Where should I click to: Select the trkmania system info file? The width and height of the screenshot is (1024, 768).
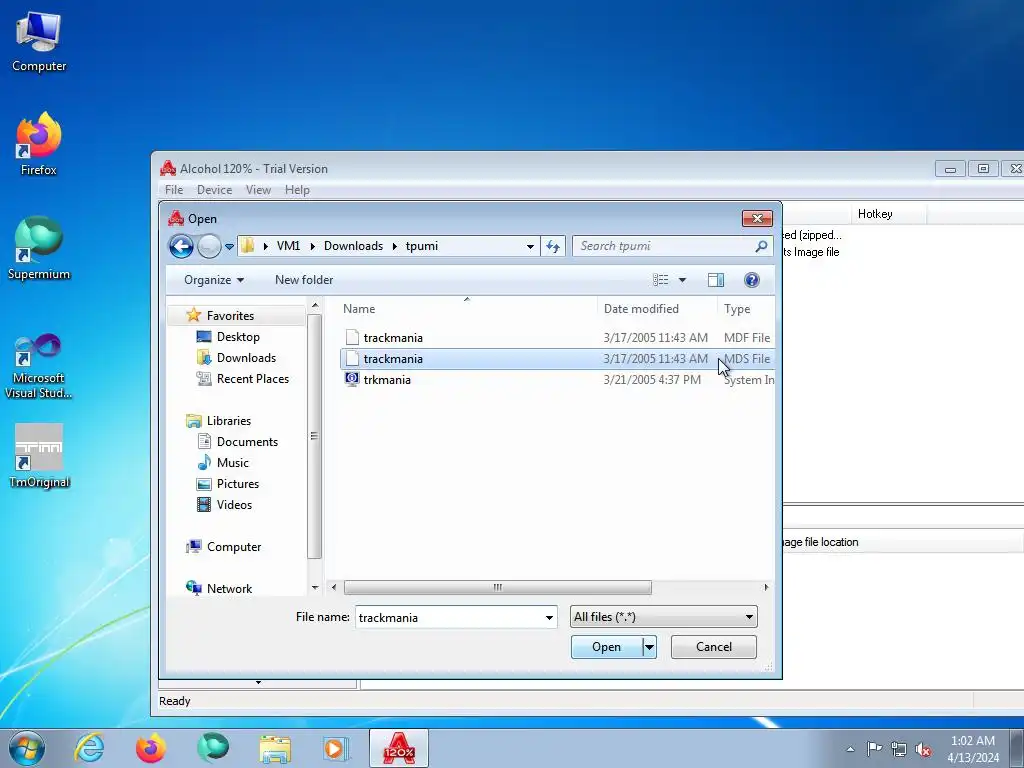tap(557, 380)
